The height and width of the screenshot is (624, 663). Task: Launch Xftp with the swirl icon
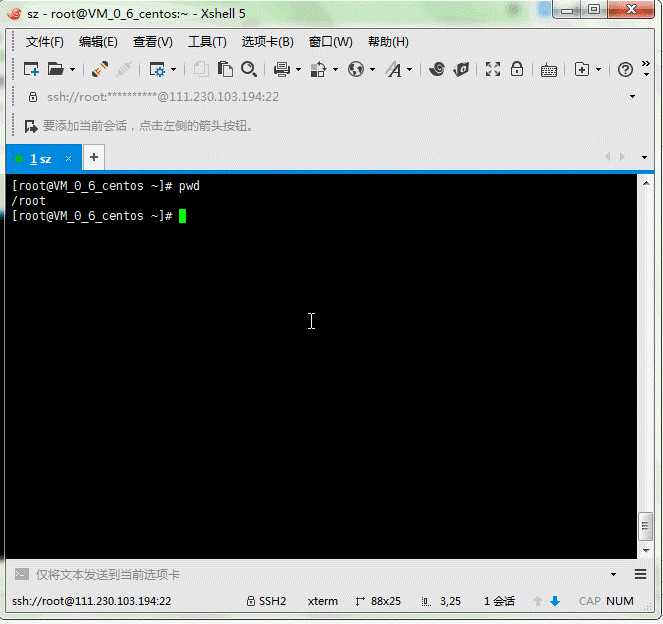(x=437, y=69)
